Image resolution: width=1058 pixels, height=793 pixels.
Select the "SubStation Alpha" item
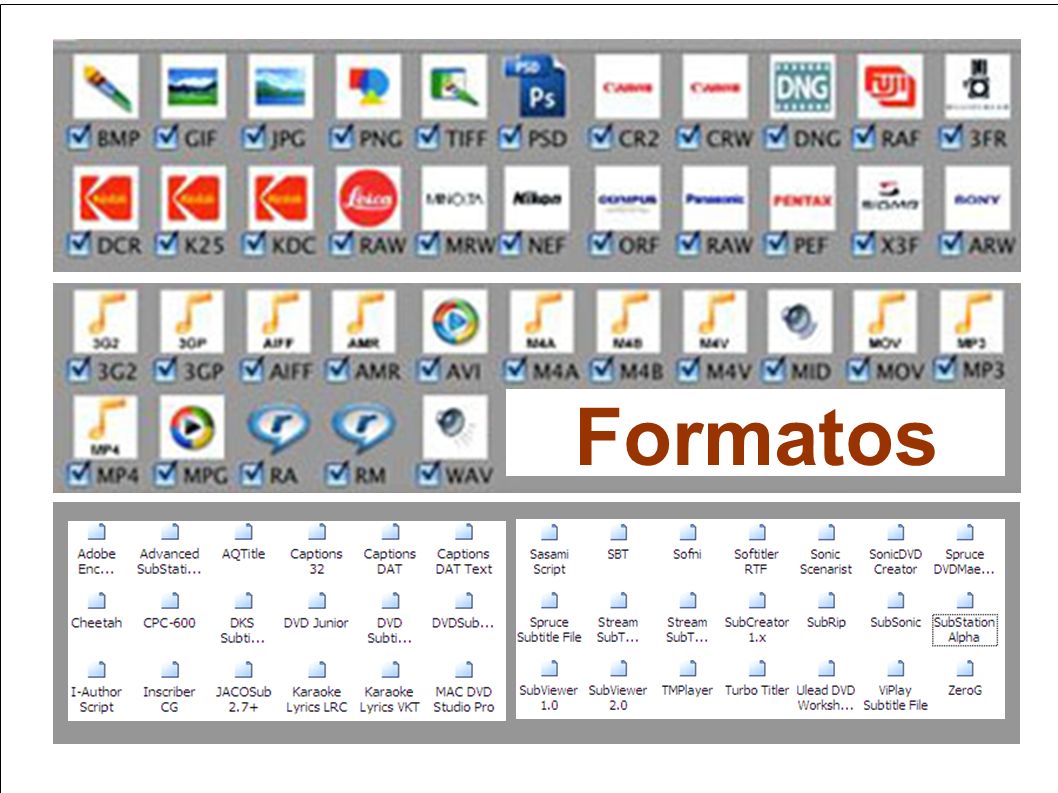click(x=964, y=620)
